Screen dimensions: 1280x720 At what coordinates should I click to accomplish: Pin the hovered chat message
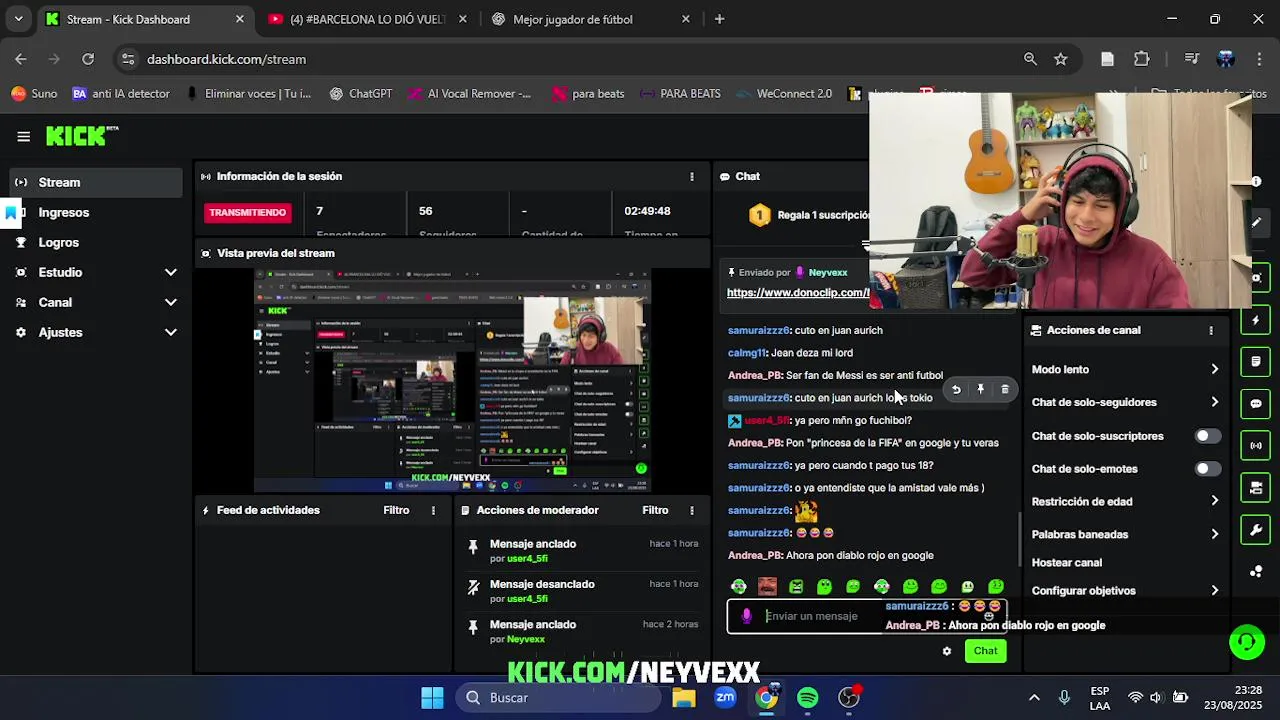click(x=980, y=390)
